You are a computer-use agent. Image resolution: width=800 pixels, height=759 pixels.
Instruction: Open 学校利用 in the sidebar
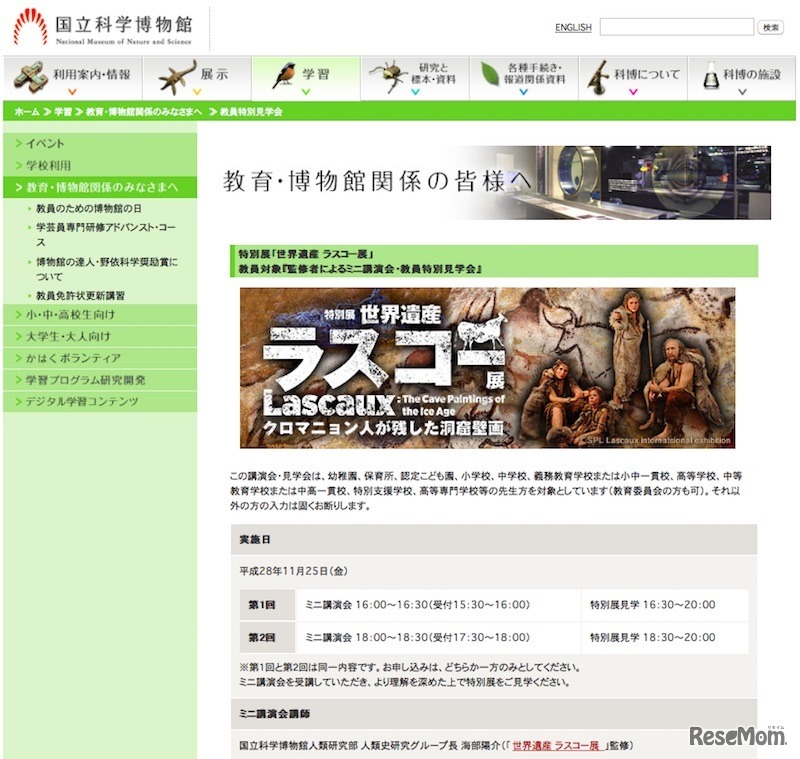click(100, 165)
